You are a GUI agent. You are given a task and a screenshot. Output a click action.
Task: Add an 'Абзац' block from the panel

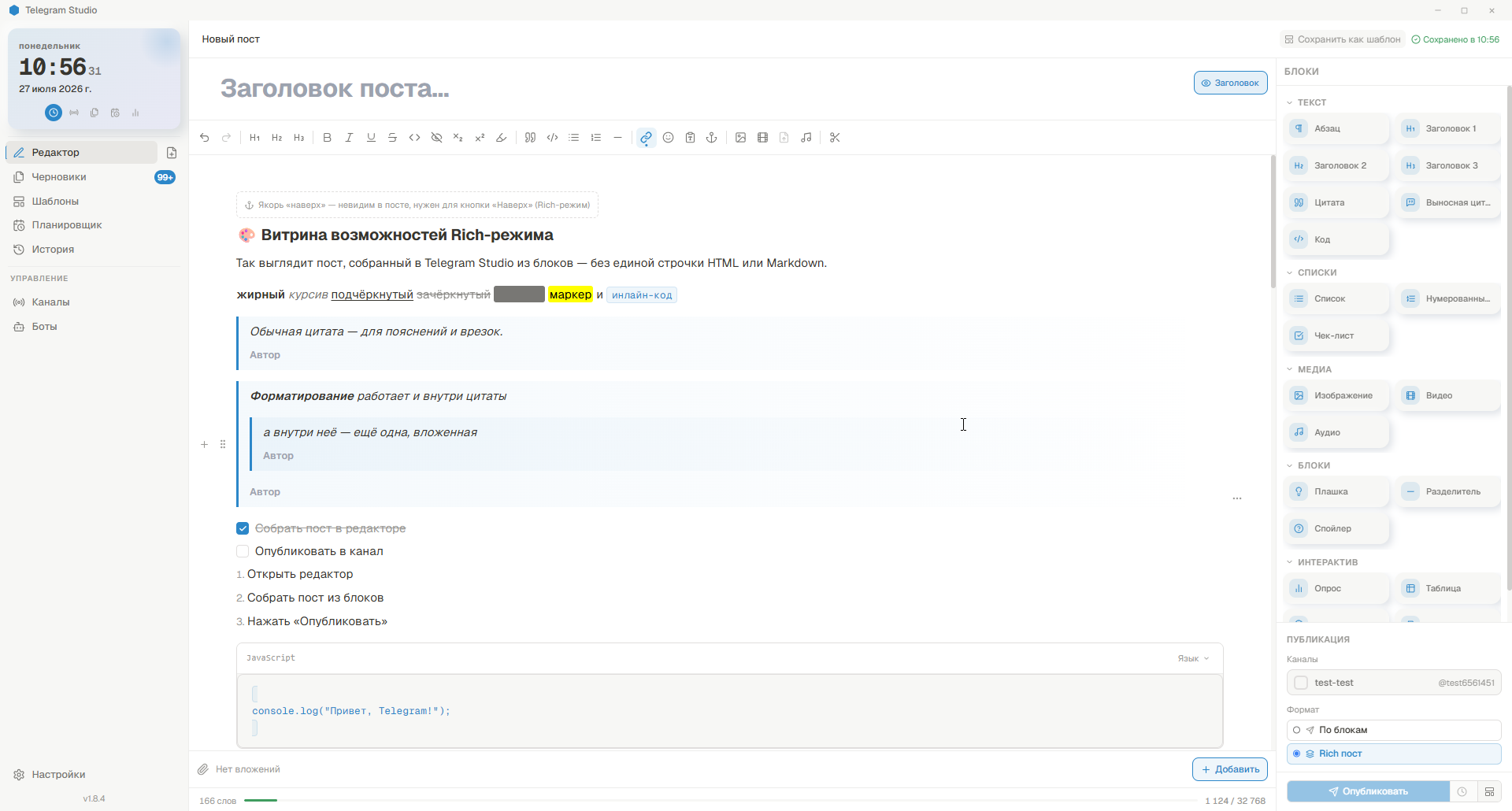[x=1337, y=128]
